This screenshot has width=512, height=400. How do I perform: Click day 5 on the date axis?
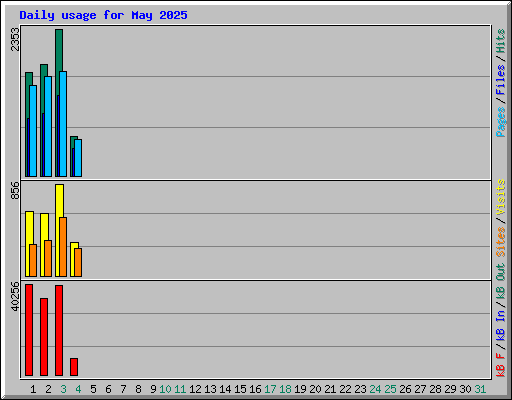[x=93, y=389]
